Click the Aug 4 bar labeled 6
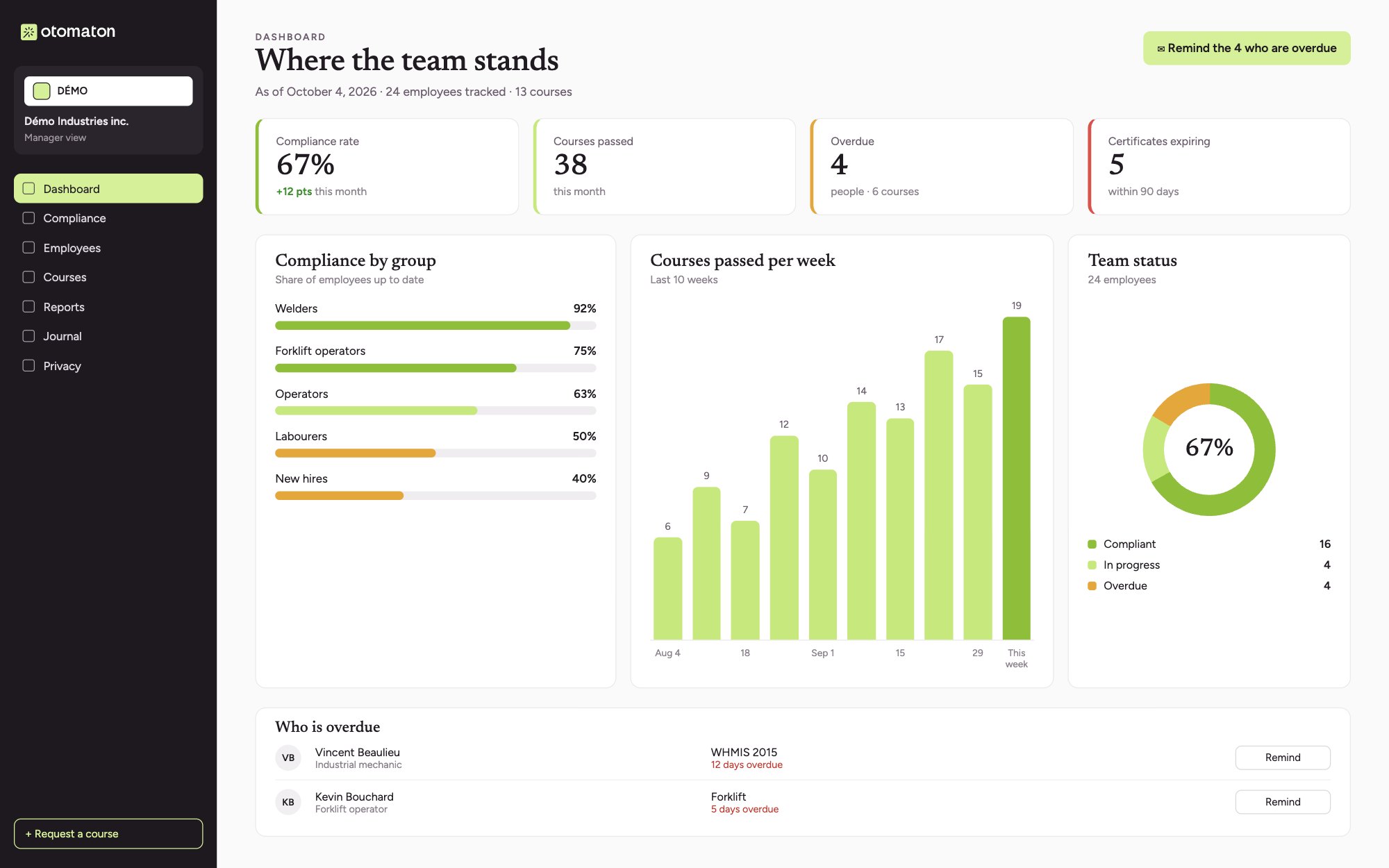 click(x=667, y=588)
